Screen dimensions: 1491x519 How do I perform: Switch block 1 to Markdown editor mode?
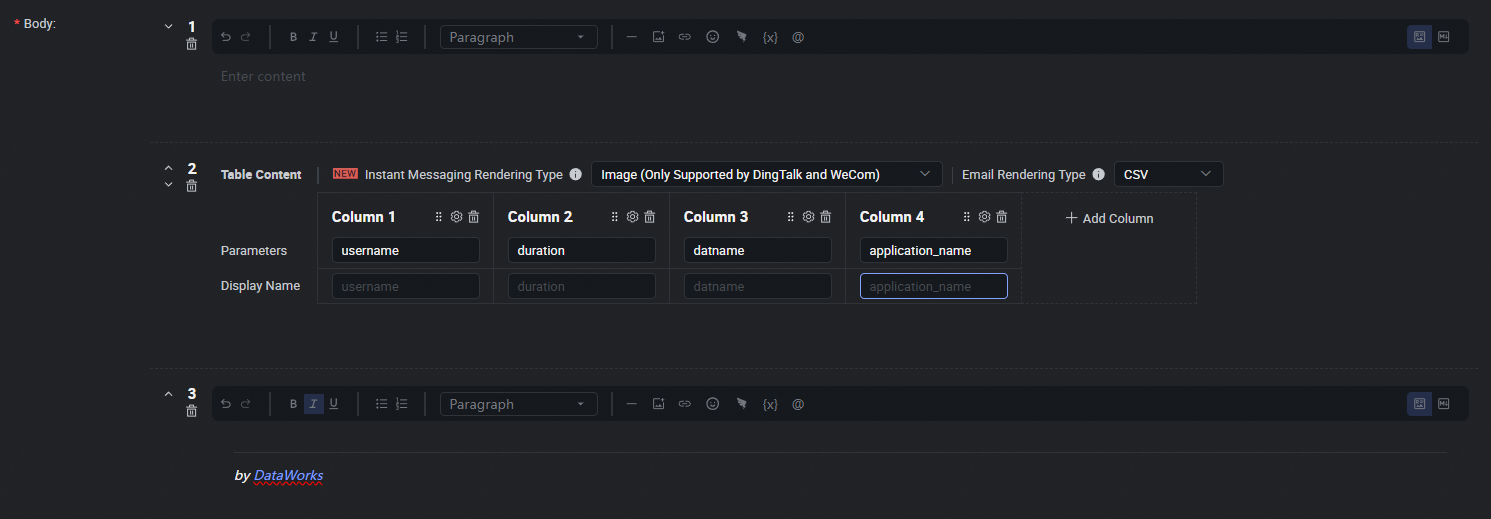(x=1443, y=37)
